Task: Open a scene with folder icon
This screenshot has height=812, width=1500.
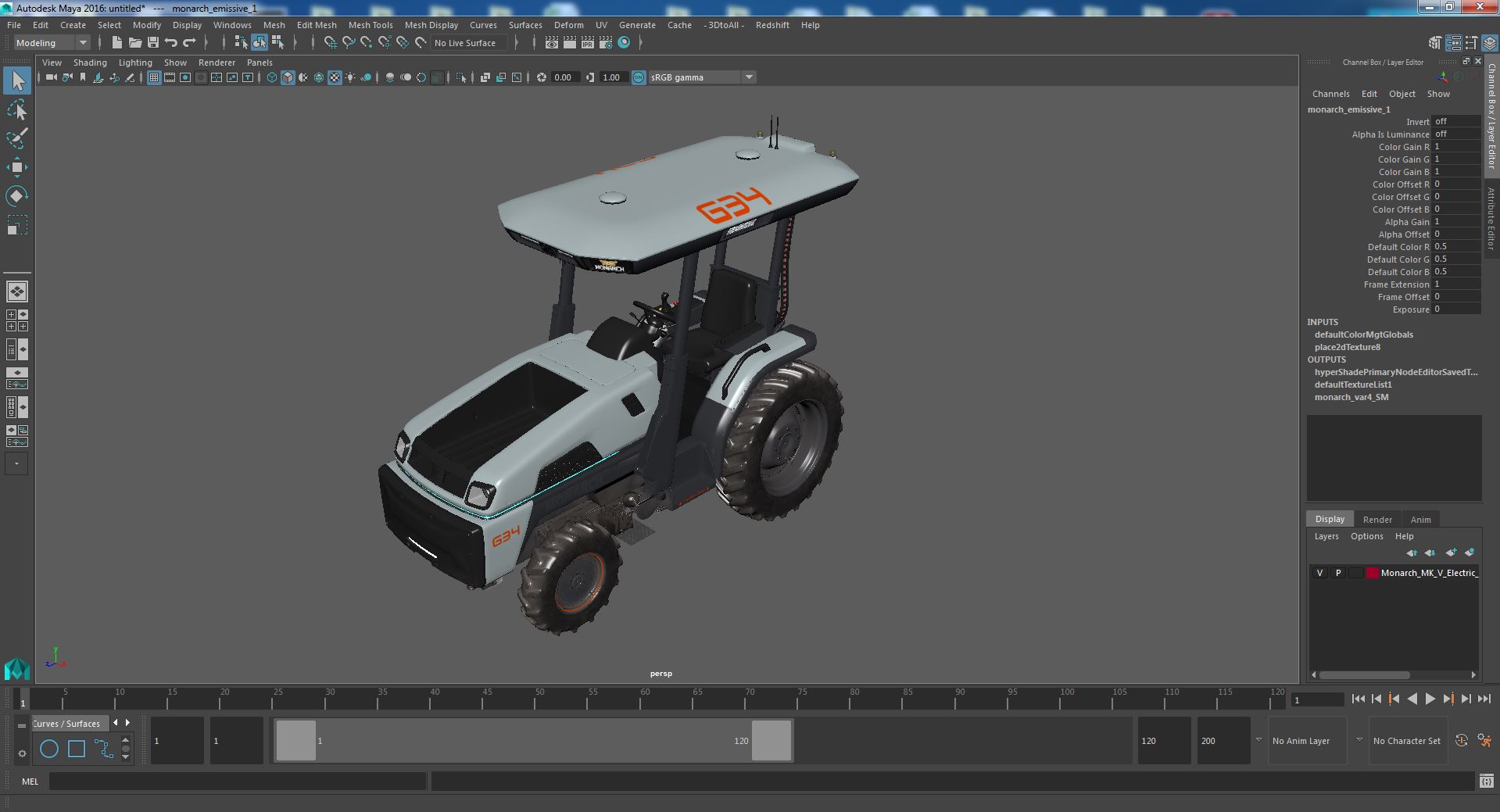Action: click(134, 43)
